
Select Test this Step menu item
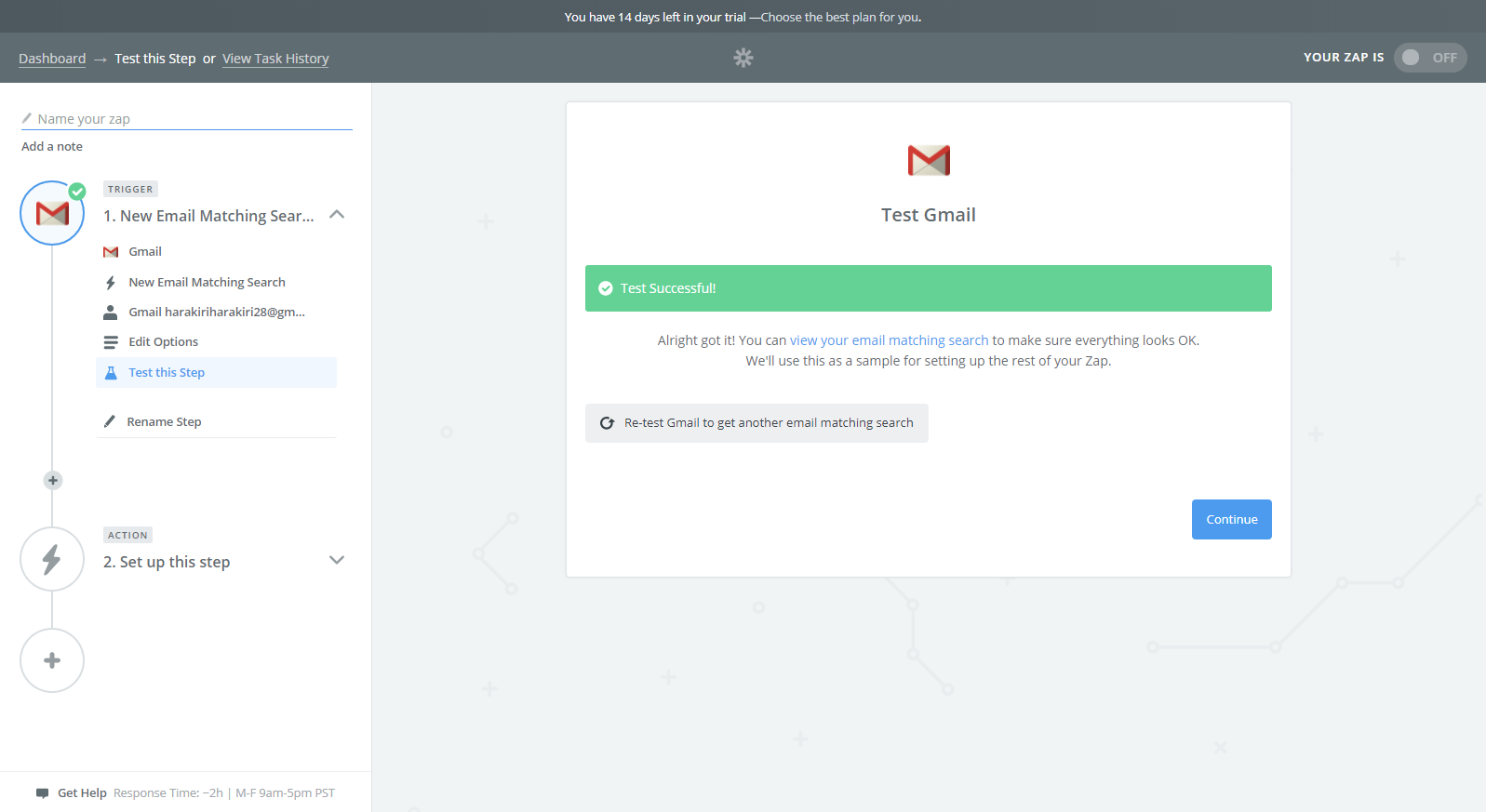pyautogui.click(x=216, y=373)
